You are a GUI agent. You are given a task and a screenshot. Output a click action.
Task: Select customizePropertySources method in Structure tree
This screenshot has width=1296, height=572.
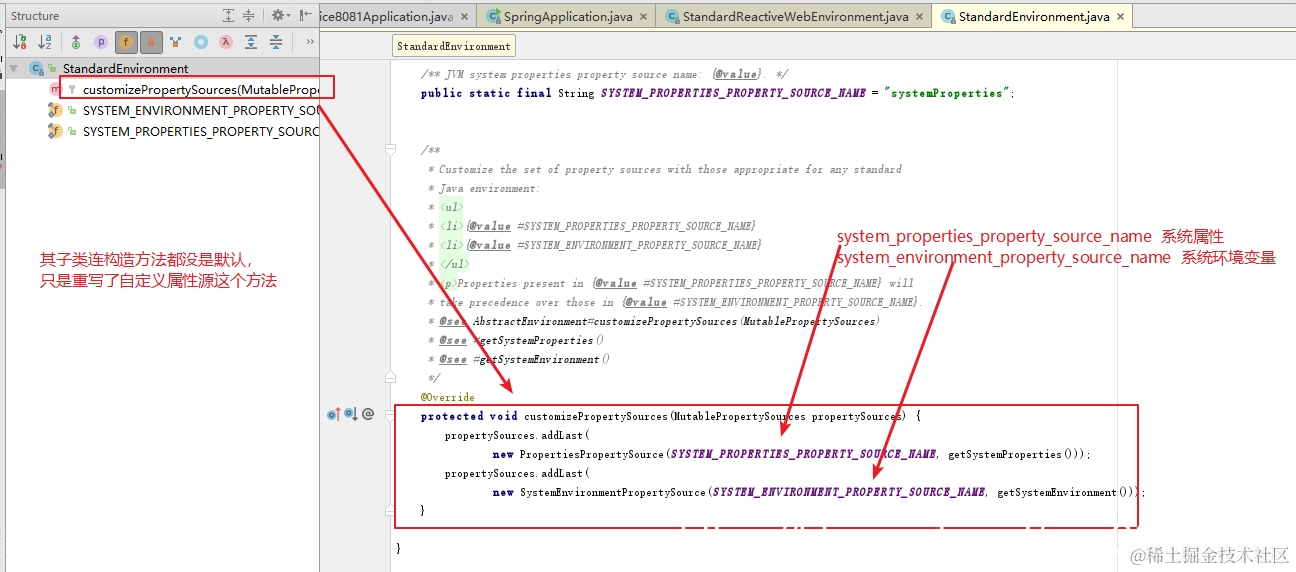[200, 89]
